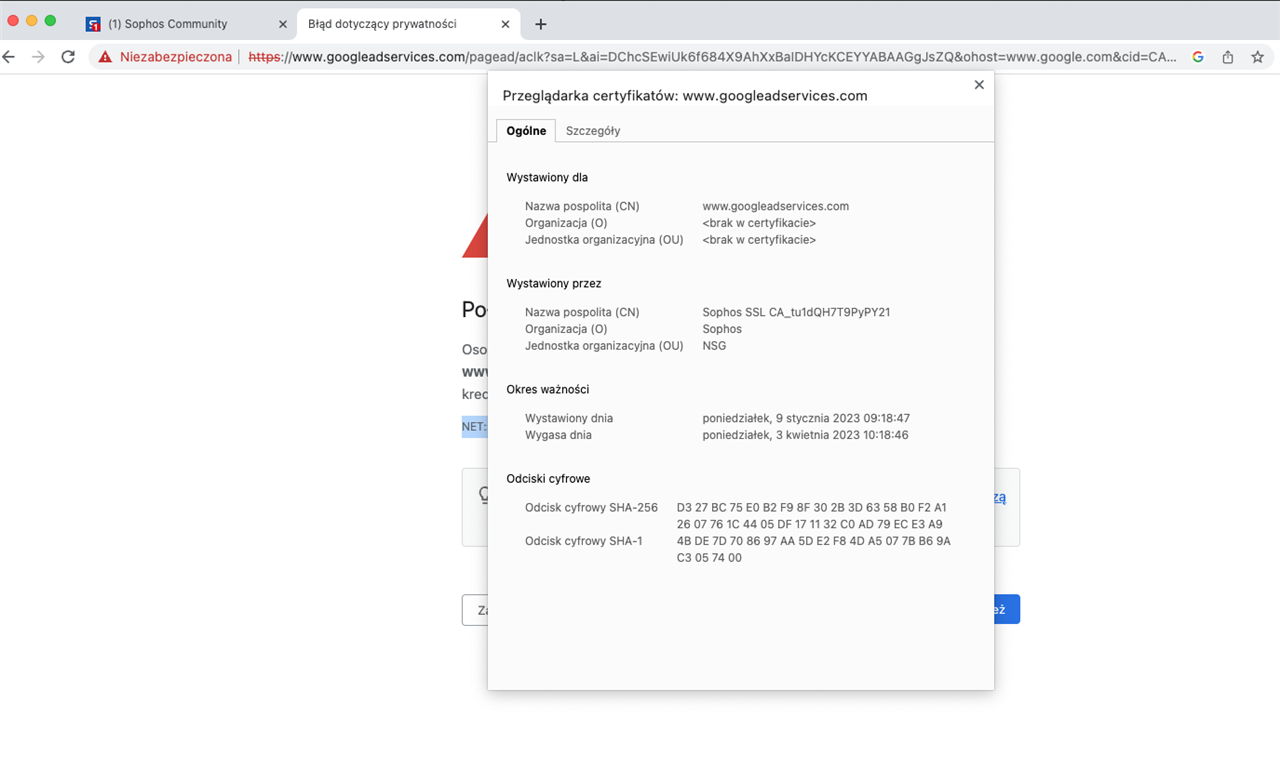Click the SHA-1 fingerprint value
Image resolution: width=1280 pixels, height=783 pixels.
813,550
